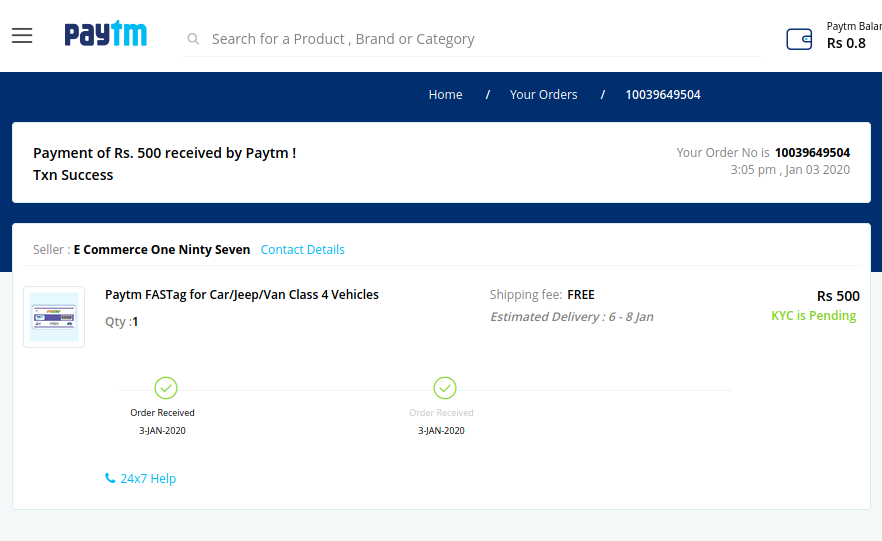Open seller Contact Details link
Viewport: 882px width, 541px height.
(303, 250)
